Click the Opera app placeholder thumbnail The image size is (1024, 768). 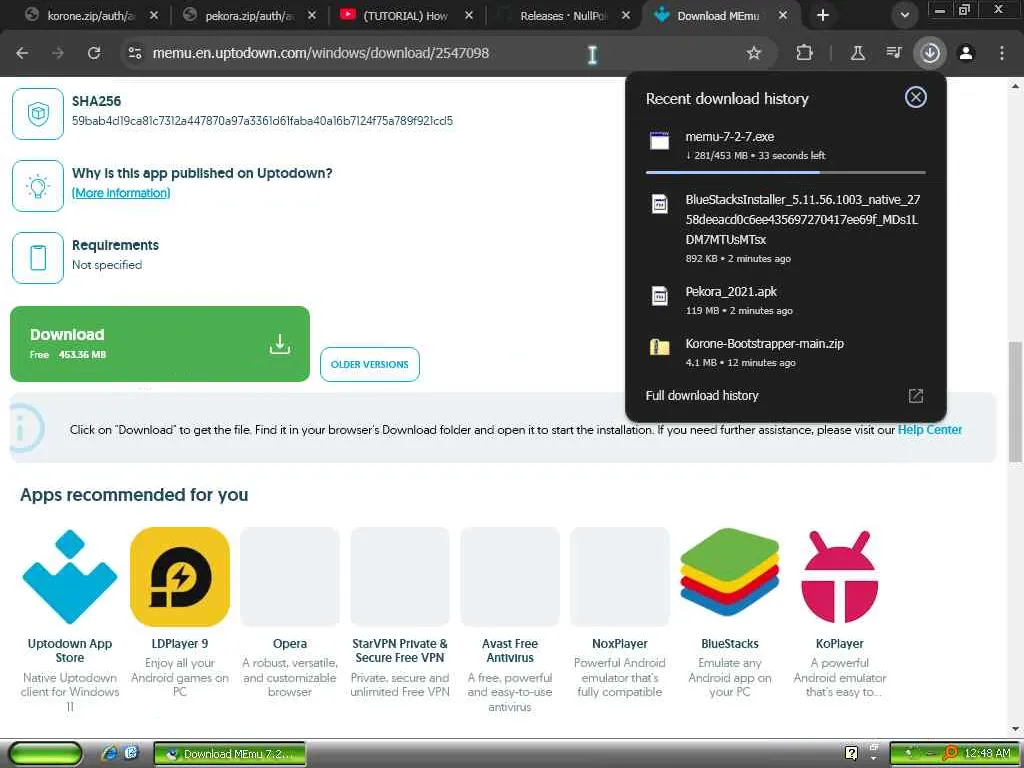tap(290, 577)
